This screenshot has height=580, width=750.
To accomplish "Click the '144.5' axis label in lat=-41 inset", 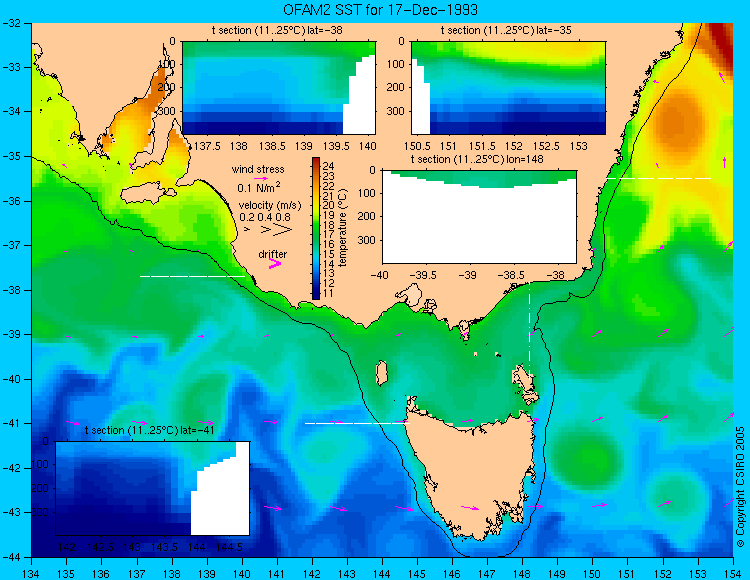I will 230,547.
